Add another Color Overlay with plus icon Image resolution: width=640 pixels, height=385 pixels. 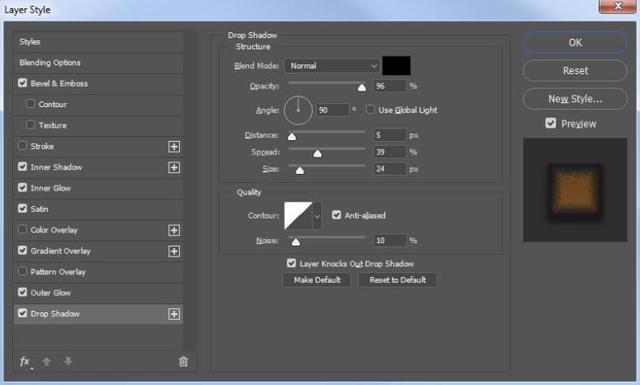tap(174, 230)
